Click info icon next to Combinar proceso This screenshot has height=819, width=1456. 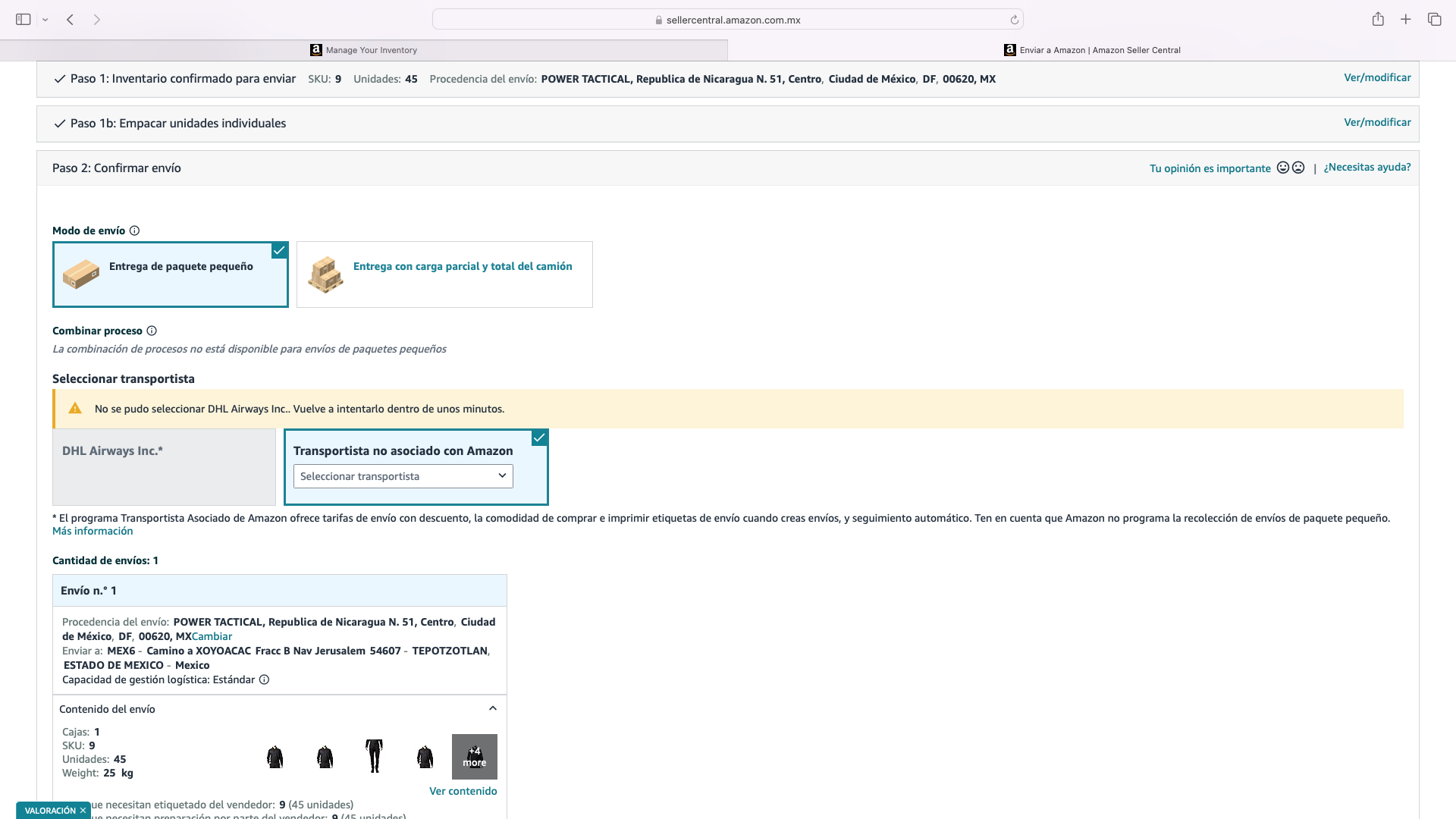[152, 331]
